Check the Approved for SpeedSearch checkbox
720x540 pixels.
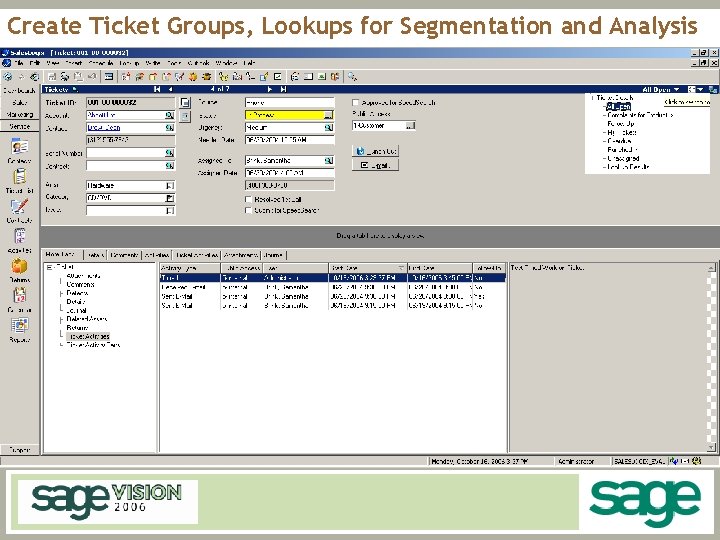pos(356,102)
